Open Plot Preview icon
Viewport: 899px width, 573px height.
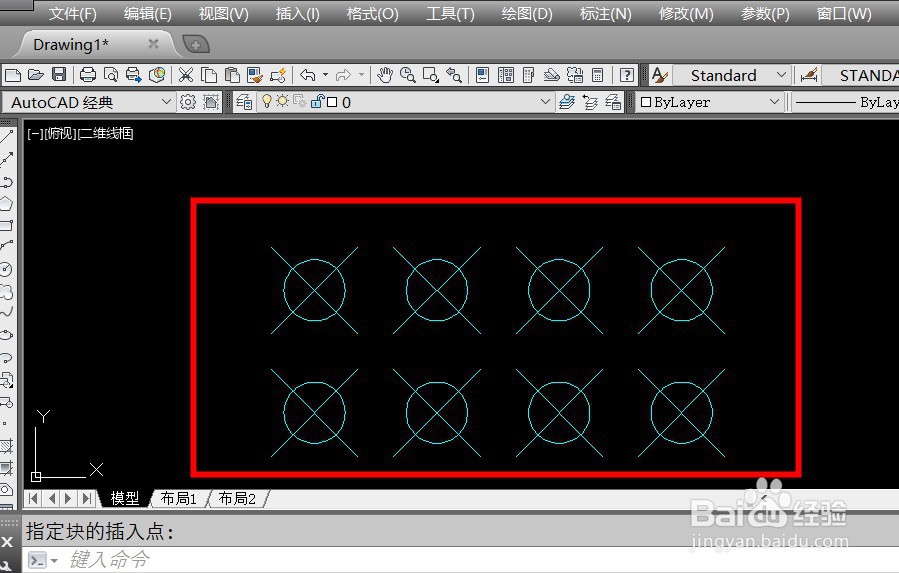tap(111, 75)
